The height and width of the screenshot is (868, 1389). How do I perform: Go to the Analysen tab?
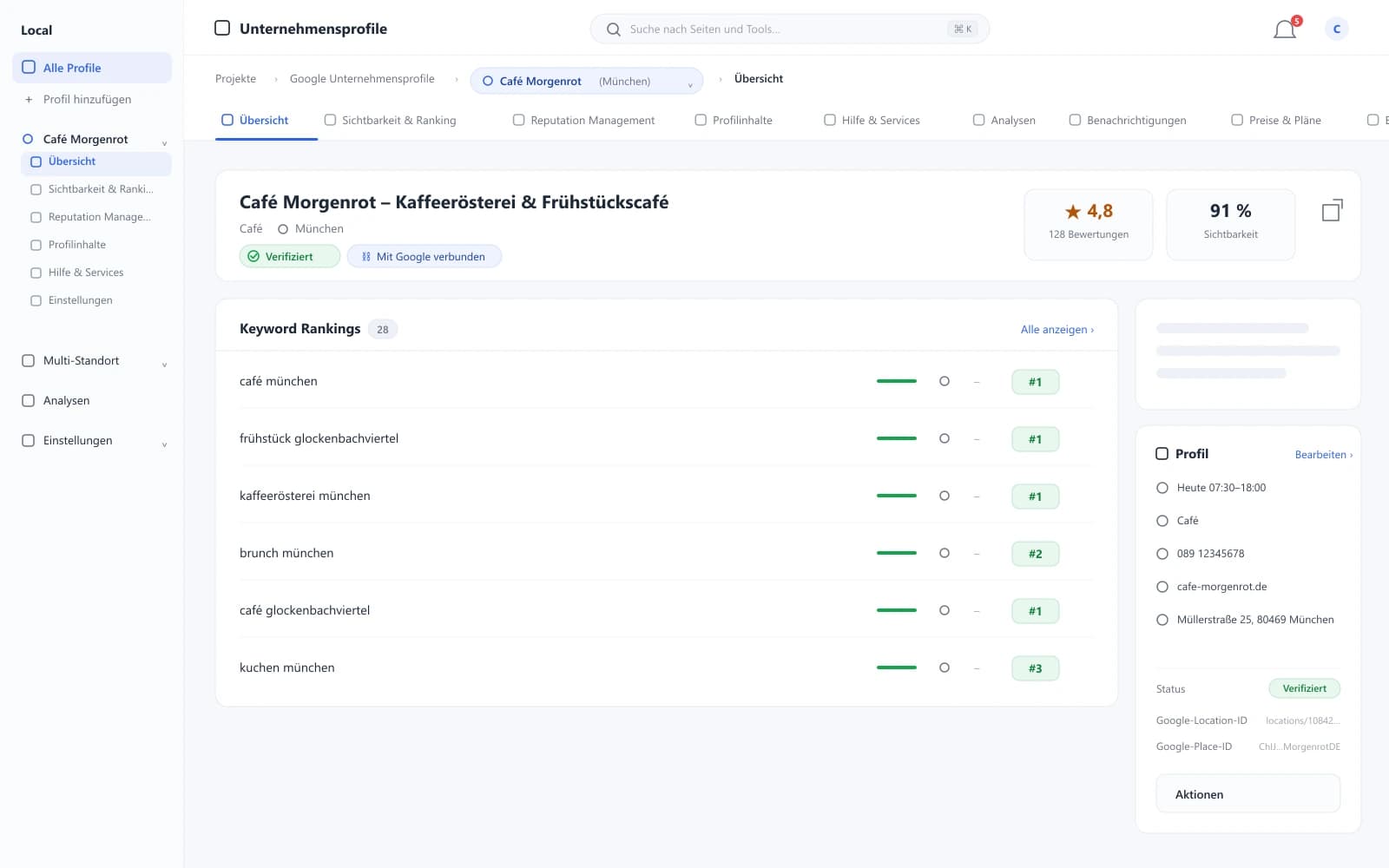[1004, 121]
